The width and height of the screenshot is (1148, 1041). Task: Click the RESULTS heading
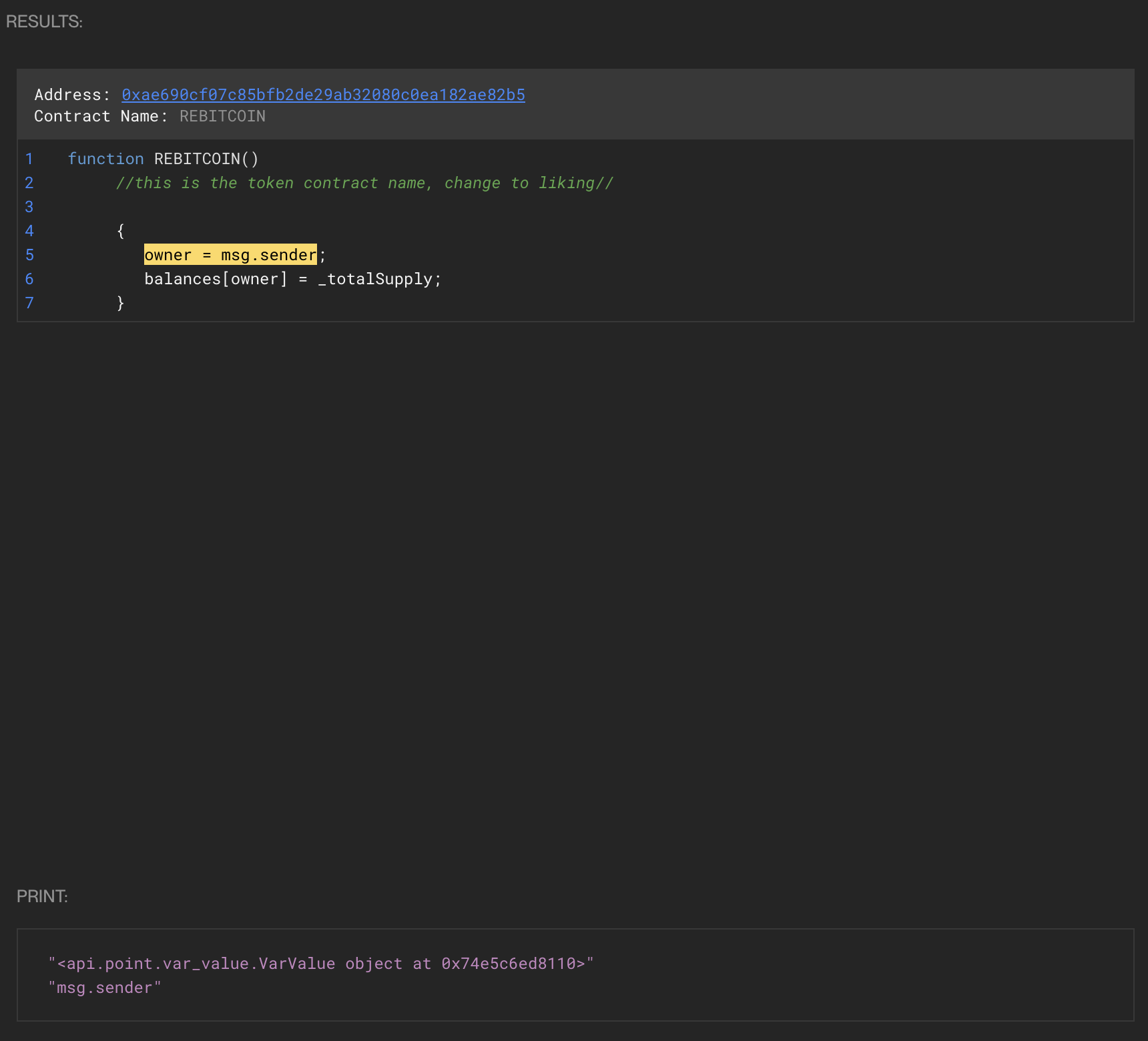[44, 21]
